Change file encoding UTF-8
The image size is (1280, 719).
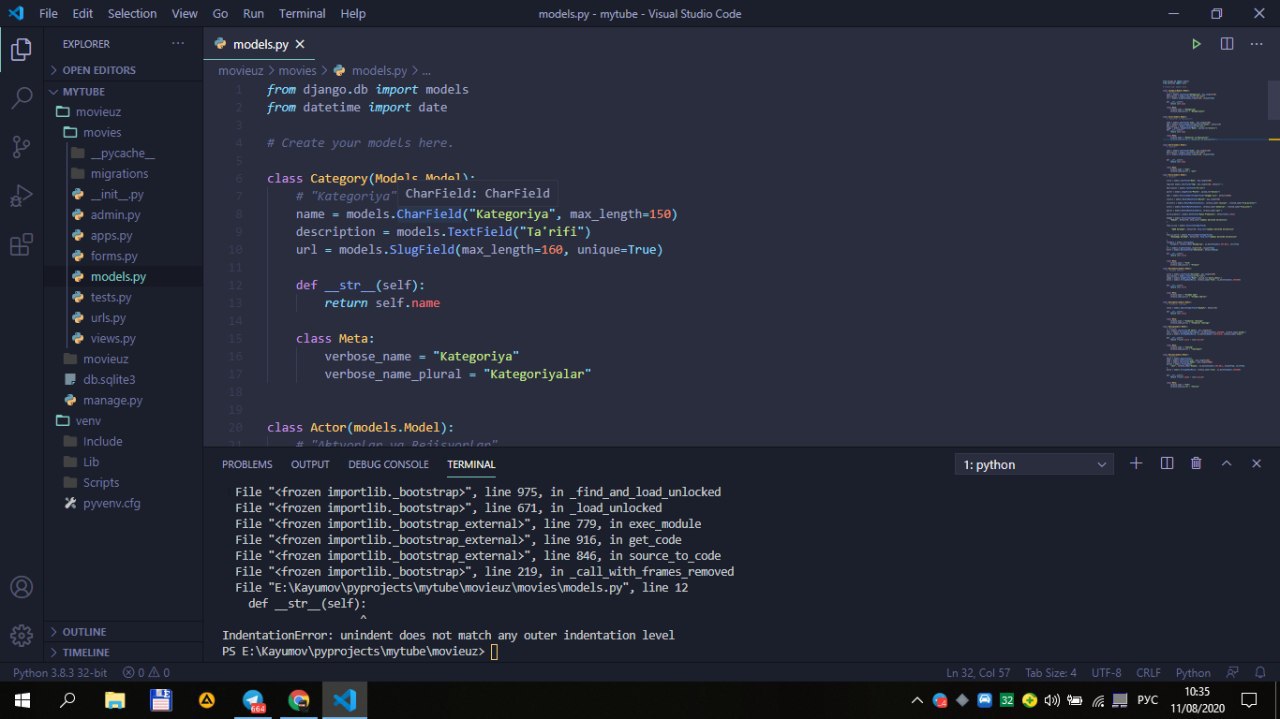coord(1106,673)
